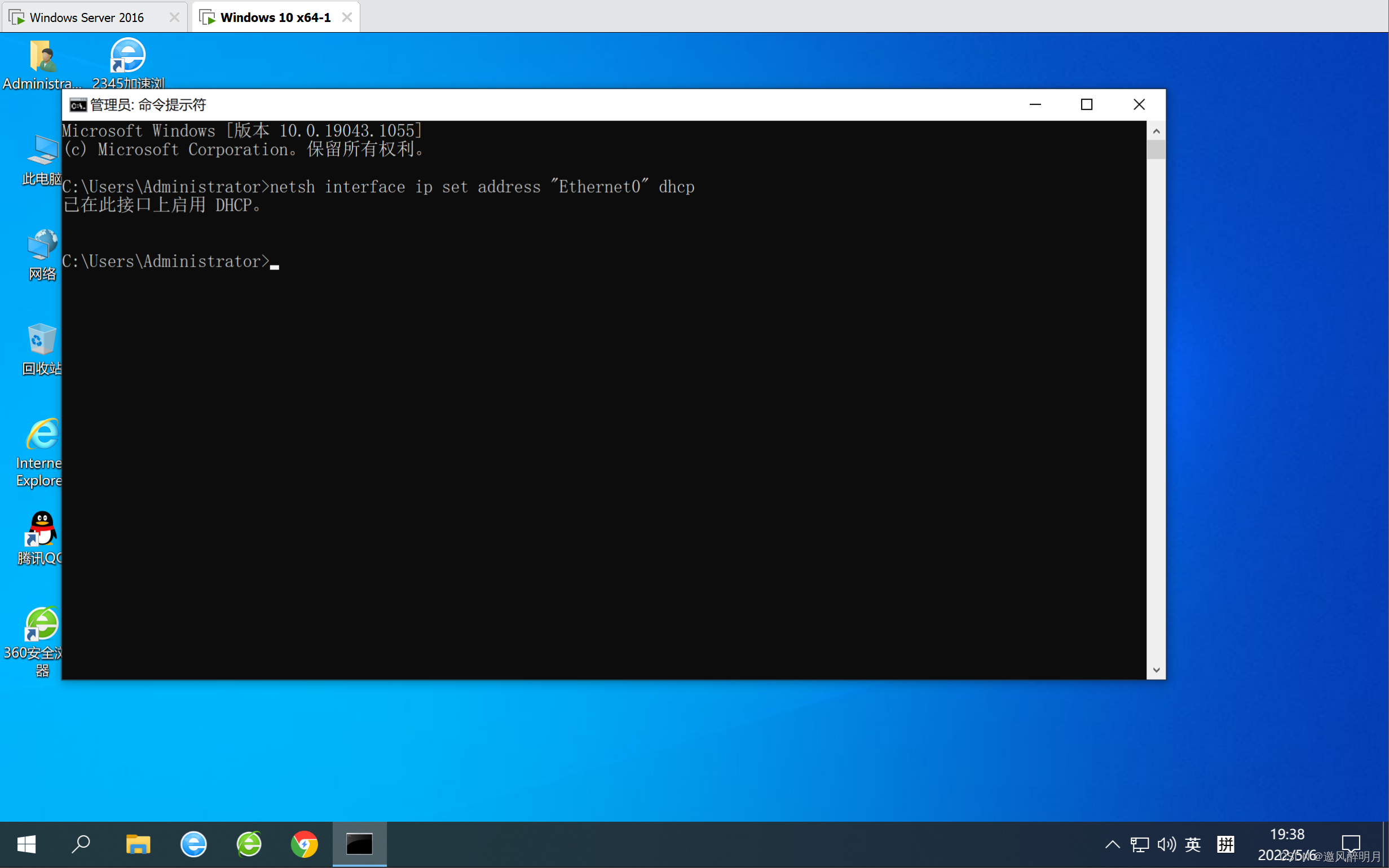
Task: Close the Windows Server 2016 tab
Action: click(175, 17)
